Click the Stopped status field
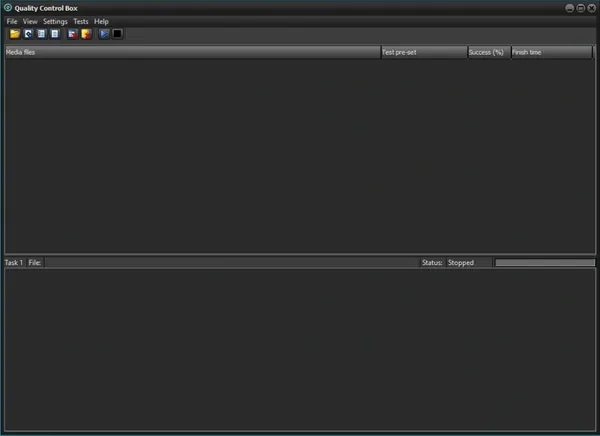Screen dimensions: 600x436 [468, 263]
